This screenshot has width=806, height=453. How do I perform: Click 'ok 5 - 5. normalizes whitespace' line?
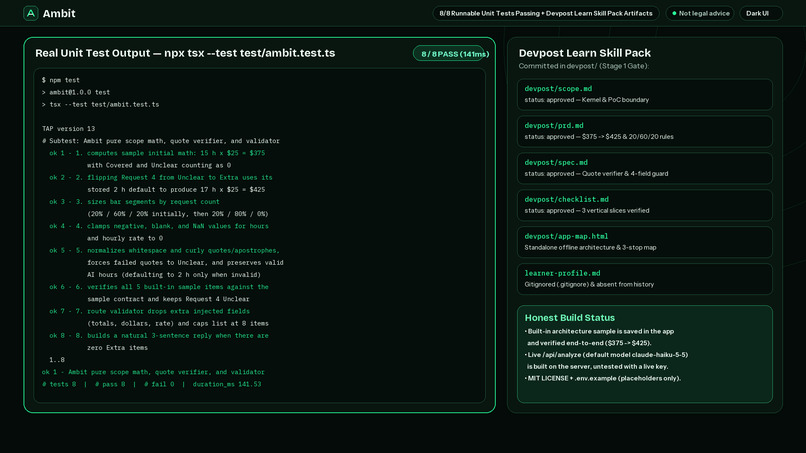coord(164,250)
